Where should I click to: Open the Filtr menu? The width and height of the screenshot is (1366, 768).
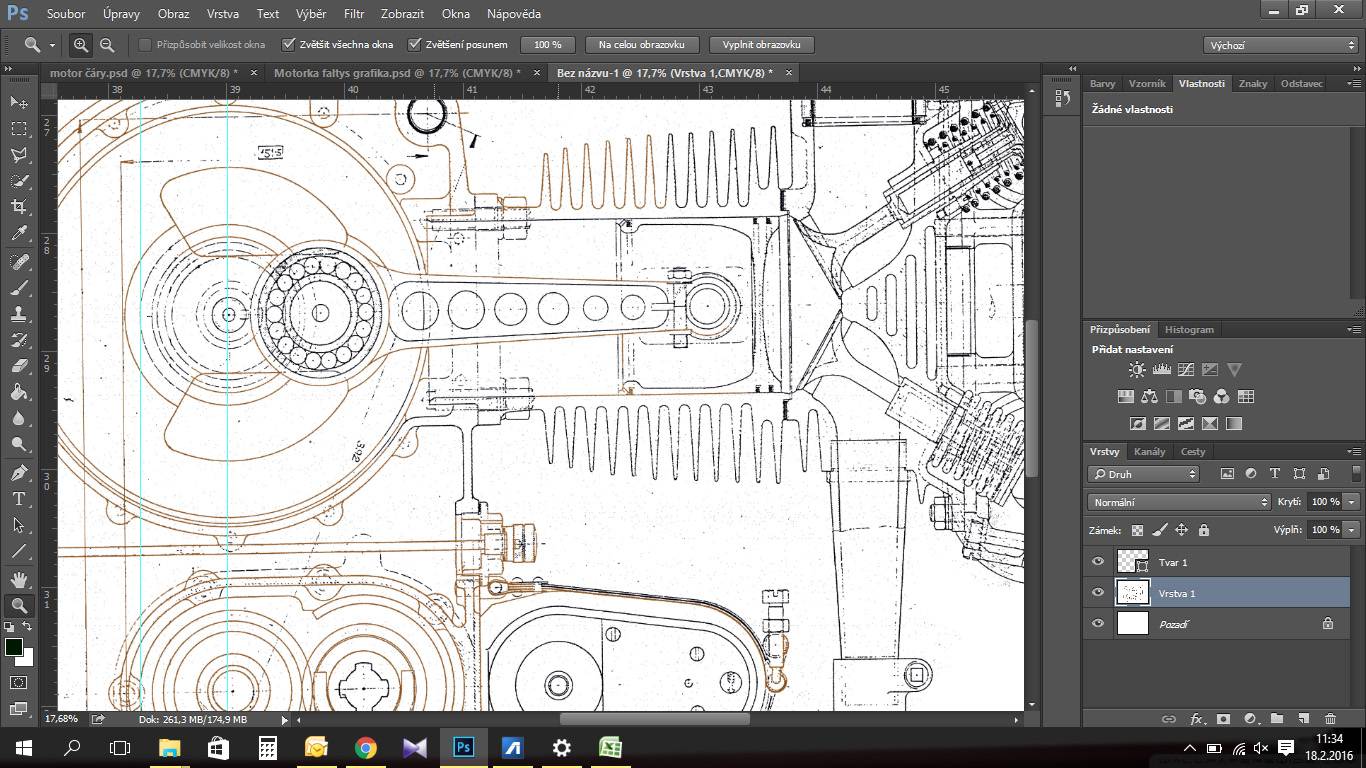coord(354,14)
